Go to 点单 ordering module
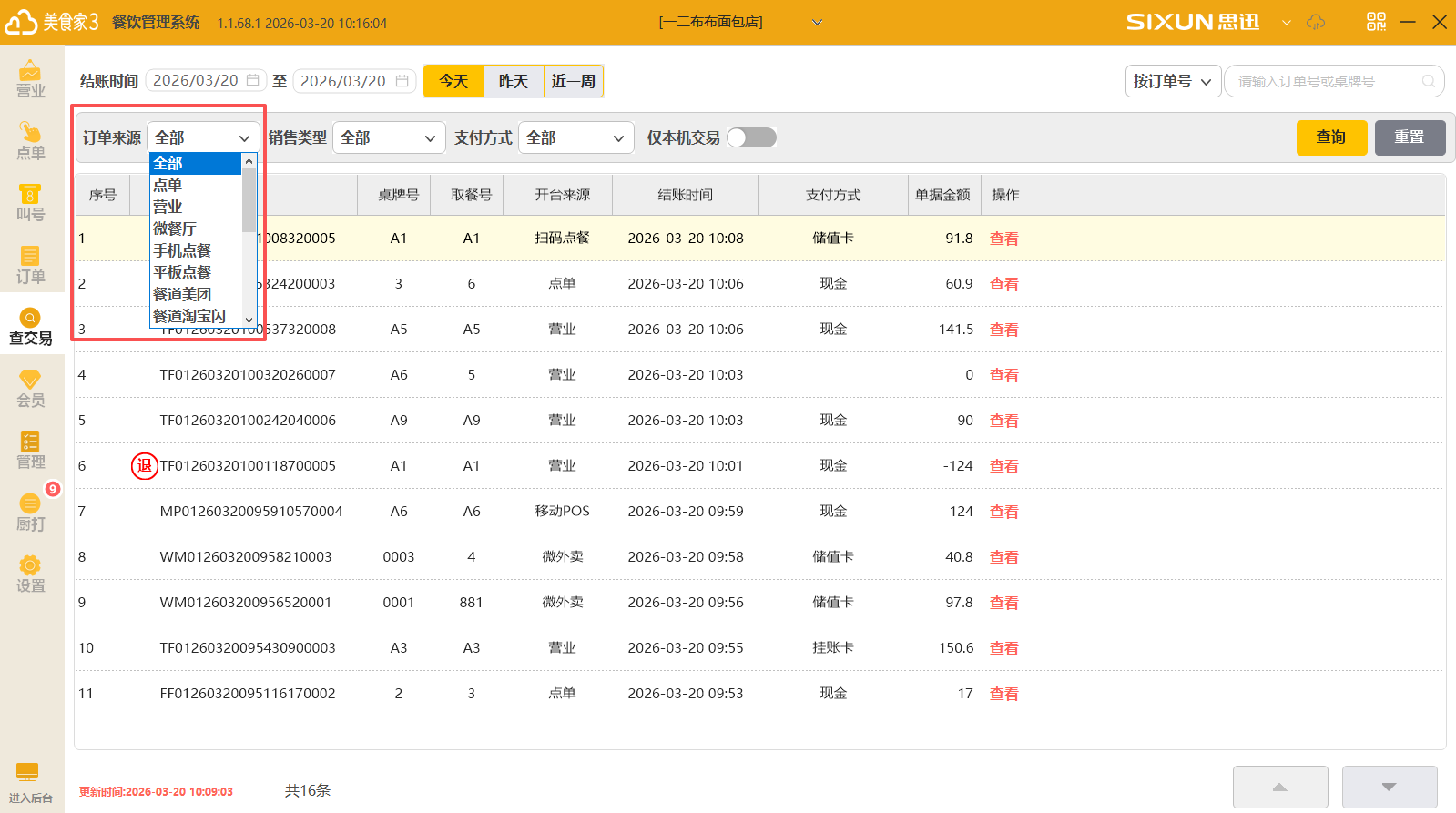1456x813 pixels. (x=30, y=140)
